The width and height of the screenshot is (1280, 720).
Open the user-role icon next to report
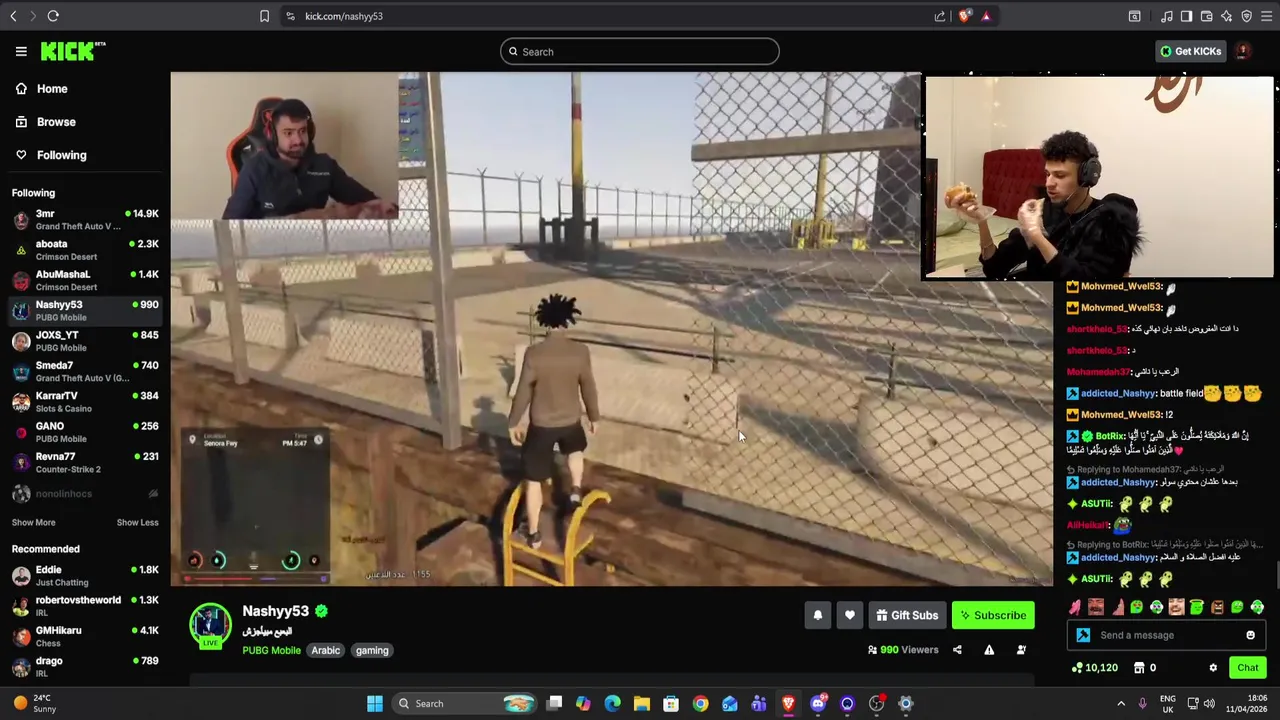tap(1021, 650)
